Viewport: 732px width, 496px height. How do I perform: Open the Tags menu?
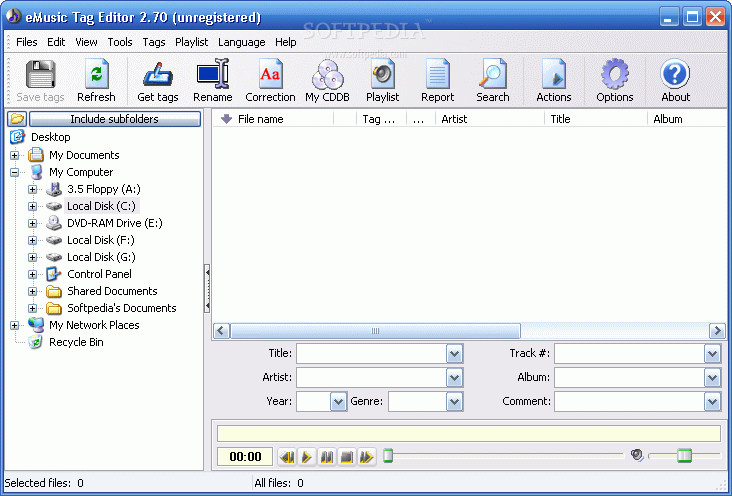pyautogui.click(x=154, y=42)
